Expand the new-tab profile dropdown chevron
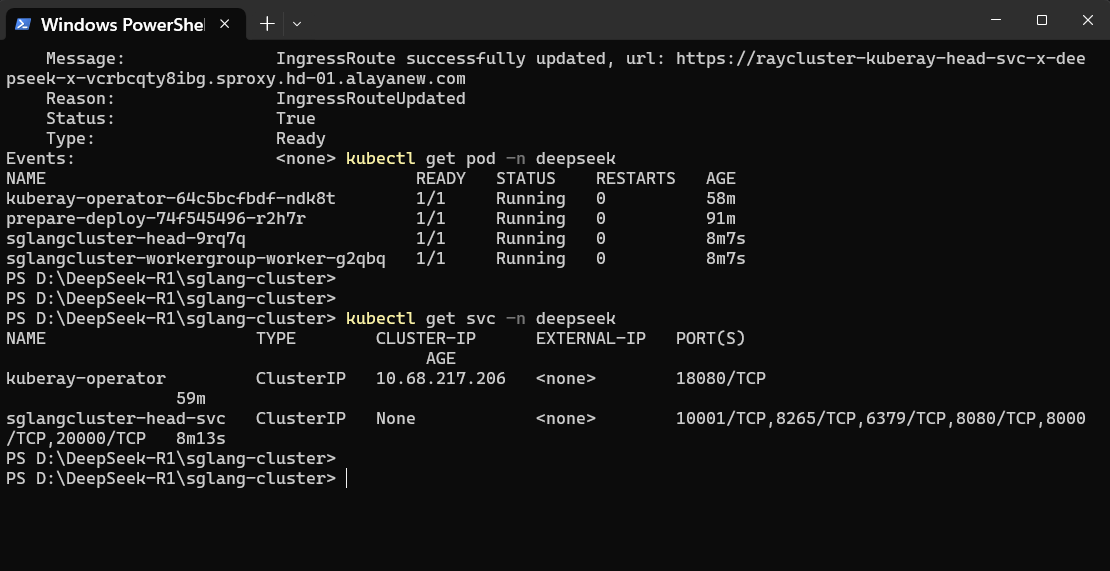 click(x=297, y=23)
